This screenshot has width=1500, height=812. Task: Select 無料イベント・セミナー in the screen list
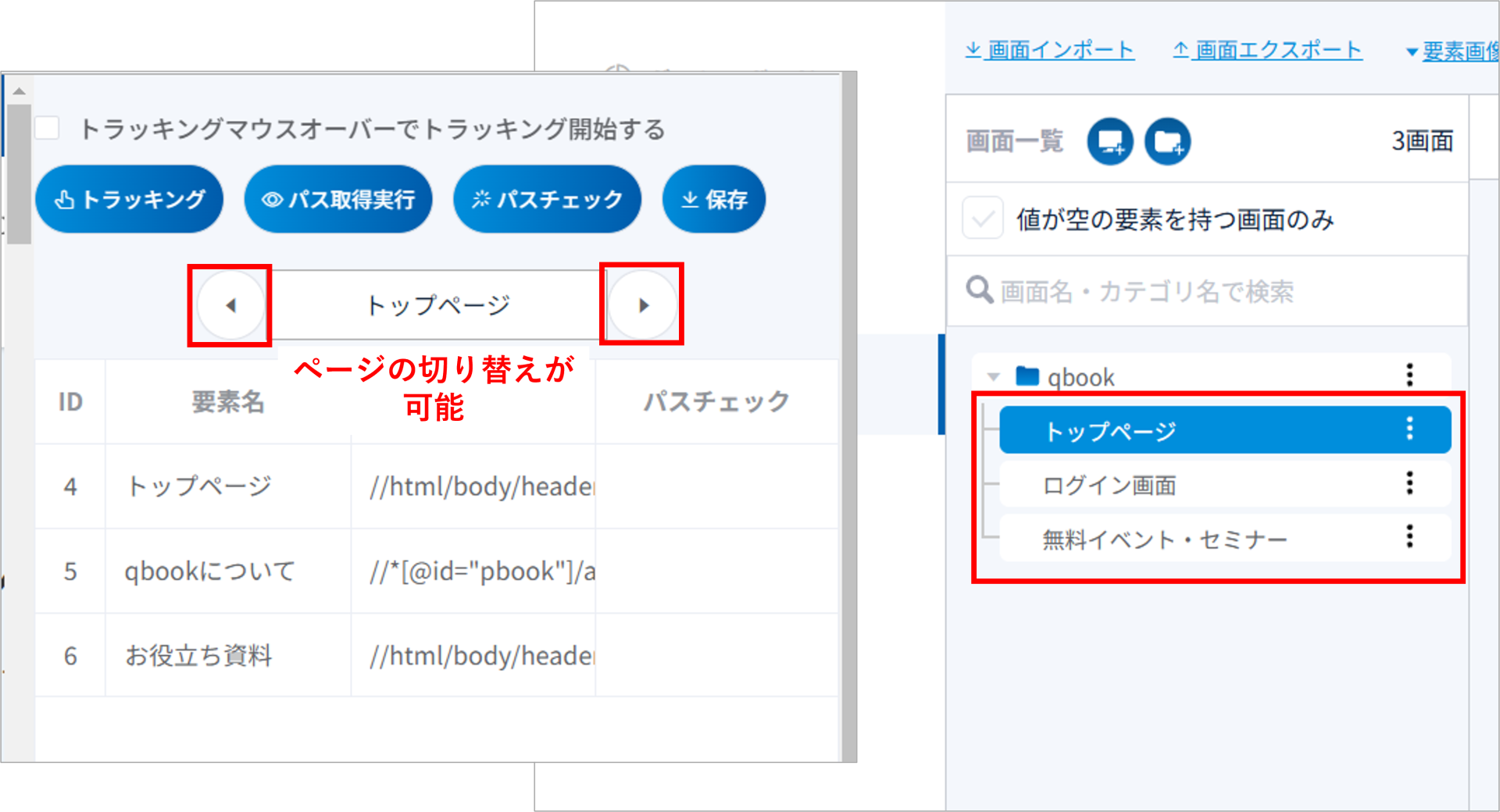(x=1164, y=540)
